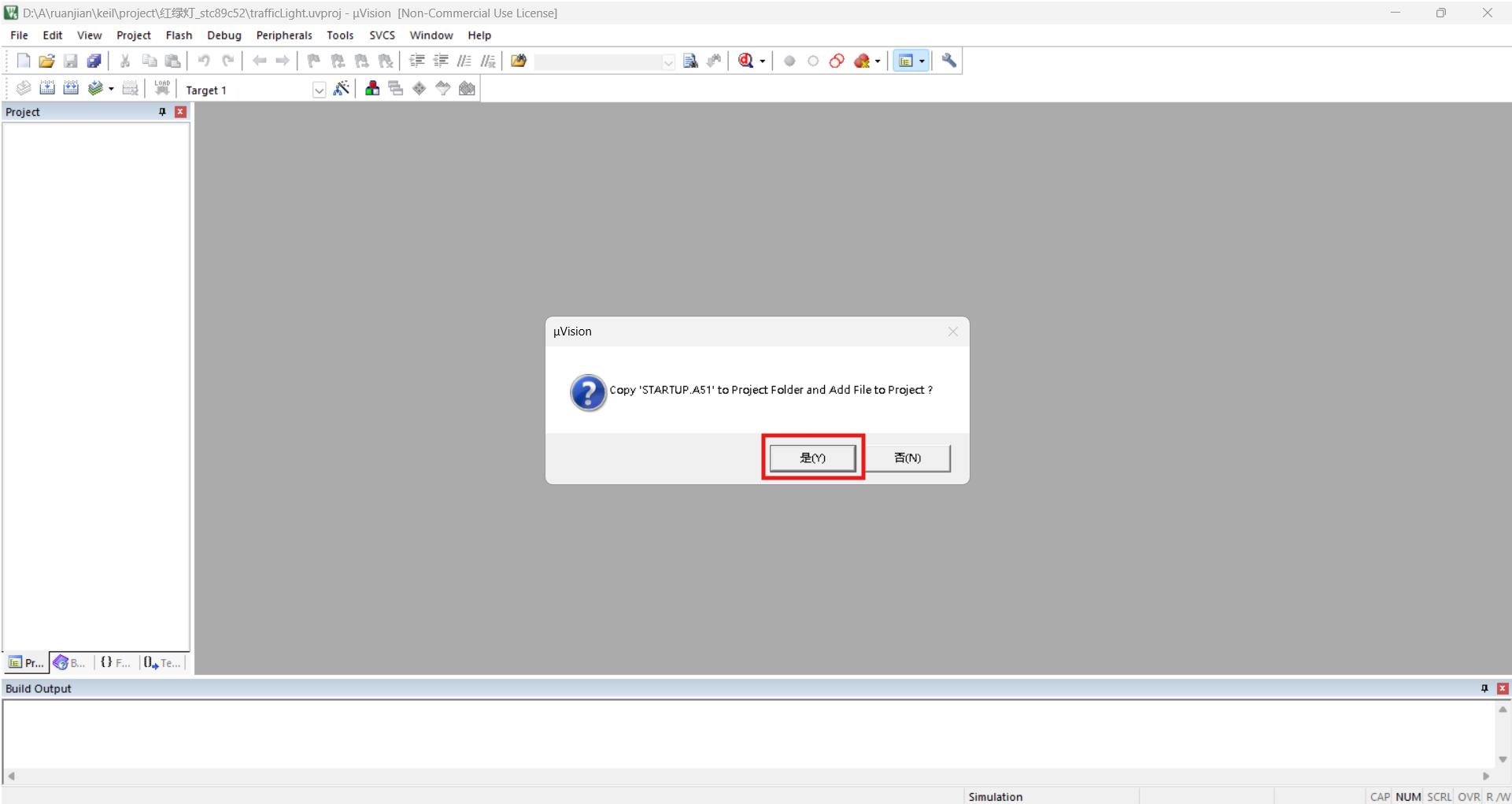The image size is (1512, 804).
Task: Open the Project menu
Action: pos(134,35)
